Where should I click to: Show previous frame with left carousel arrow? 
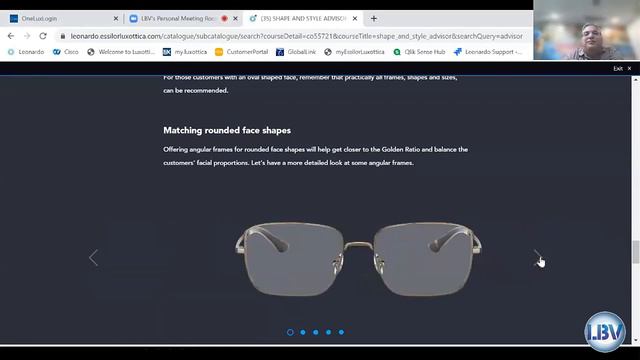click(x=93, y=258)
